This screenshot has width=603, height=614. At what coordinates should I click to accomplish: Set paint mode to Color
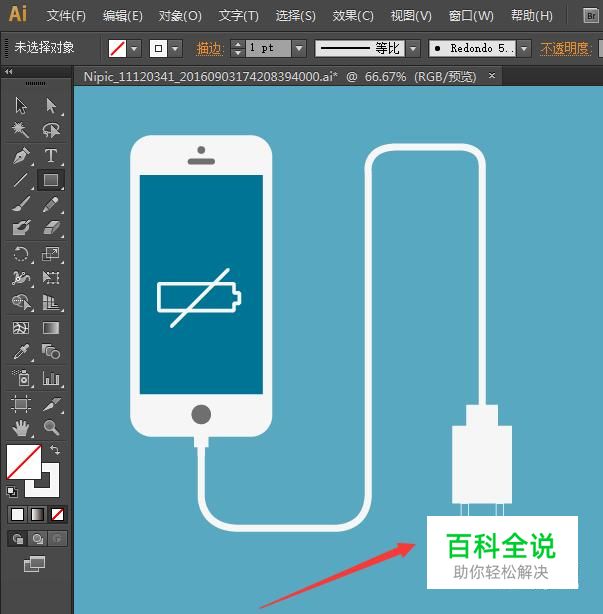(18, 515)
